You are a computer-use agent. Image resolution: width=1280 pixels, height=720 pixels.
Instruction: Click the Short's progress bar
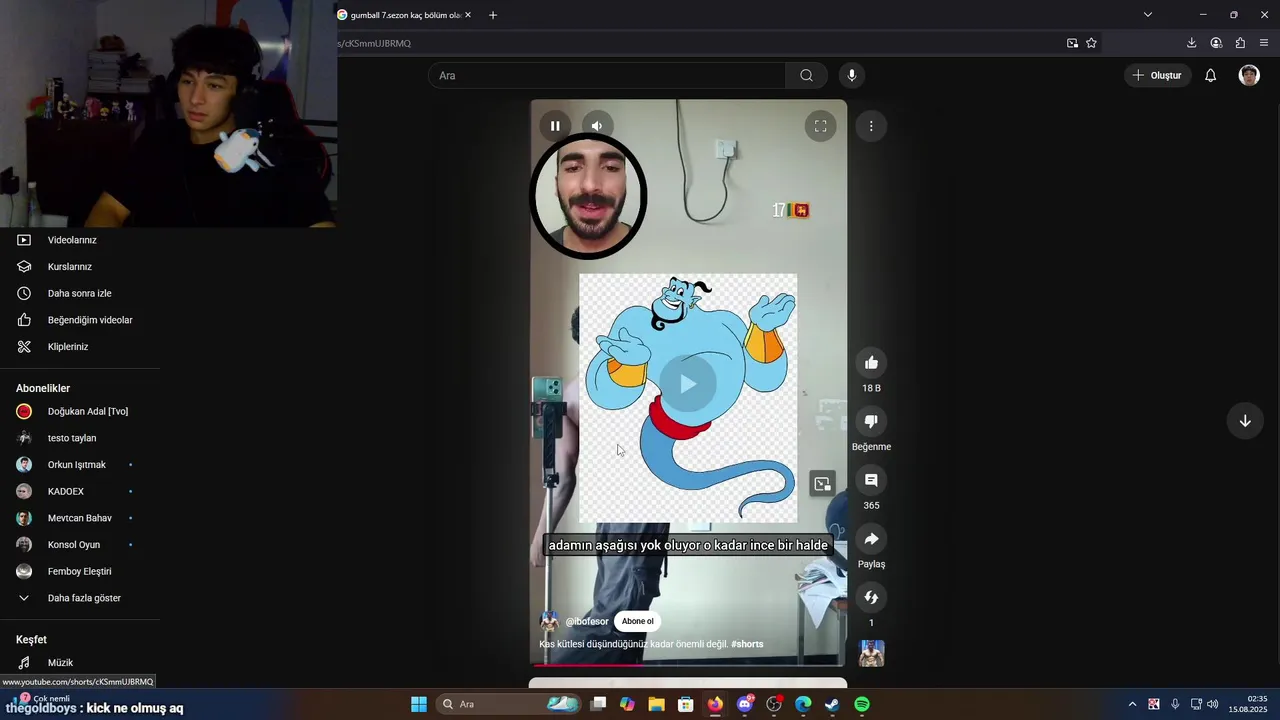point(688,664)
